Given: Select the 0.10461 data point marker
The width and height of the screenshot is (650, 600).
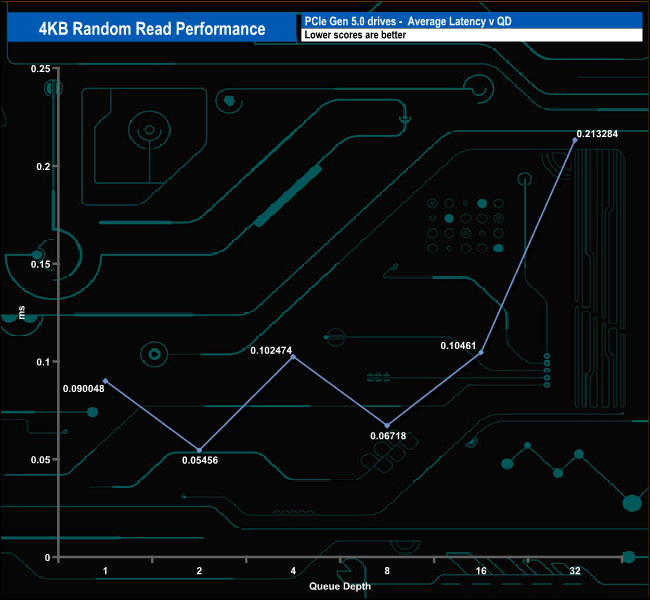Looking at the screenshot, I should (481, 352).
